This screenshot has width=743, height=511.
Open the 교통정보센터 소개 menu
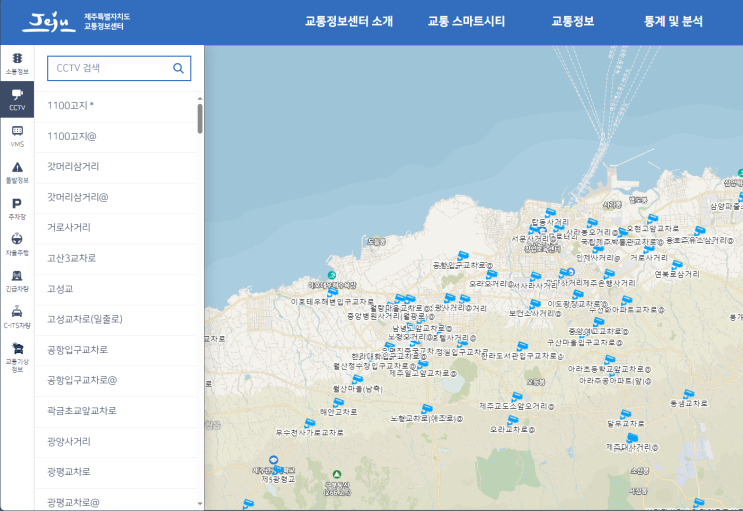(348, 21)
